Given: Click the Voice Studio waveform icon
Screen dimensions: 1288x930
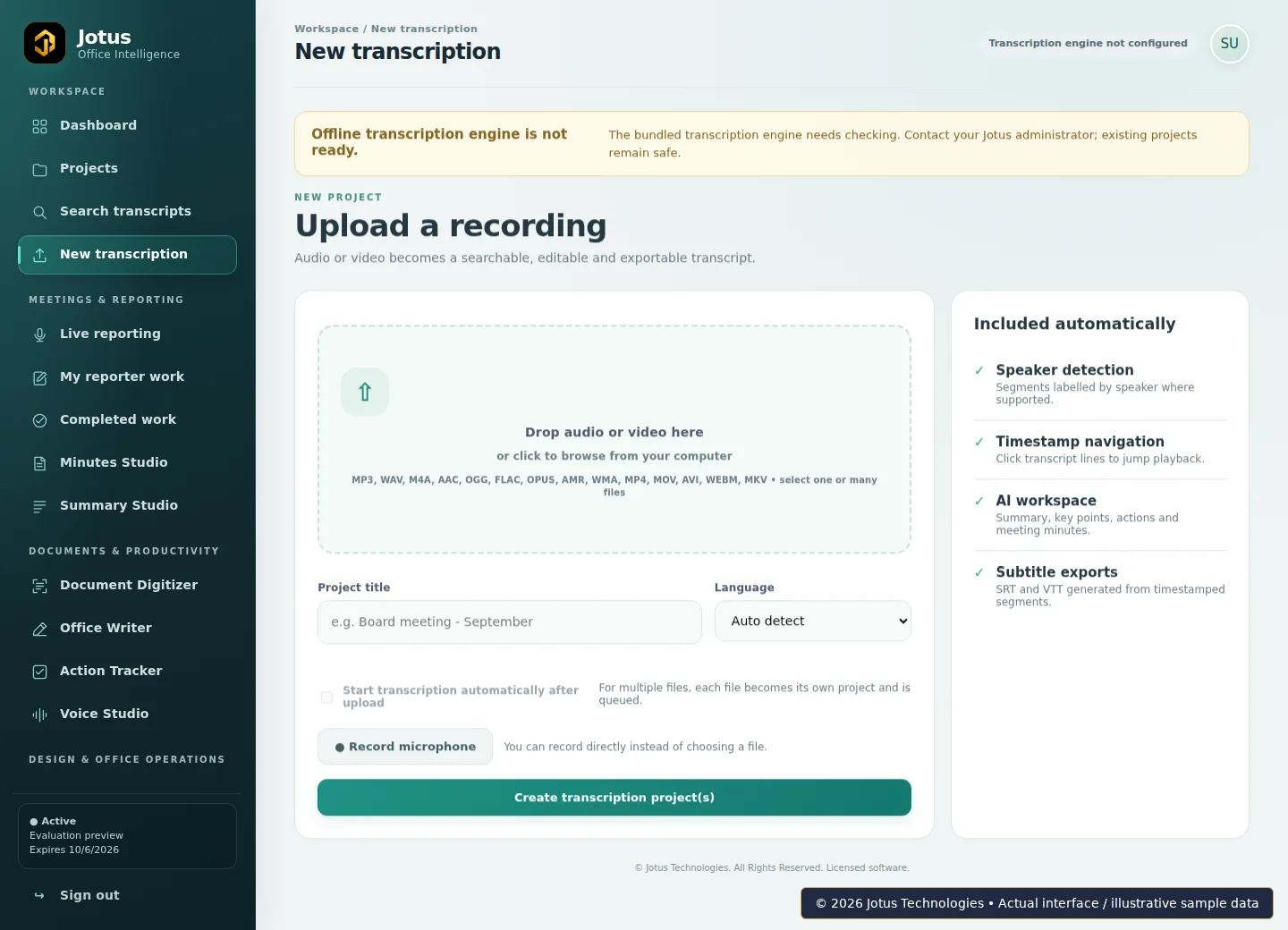Looking at the screenshot, I should [39, 715].
